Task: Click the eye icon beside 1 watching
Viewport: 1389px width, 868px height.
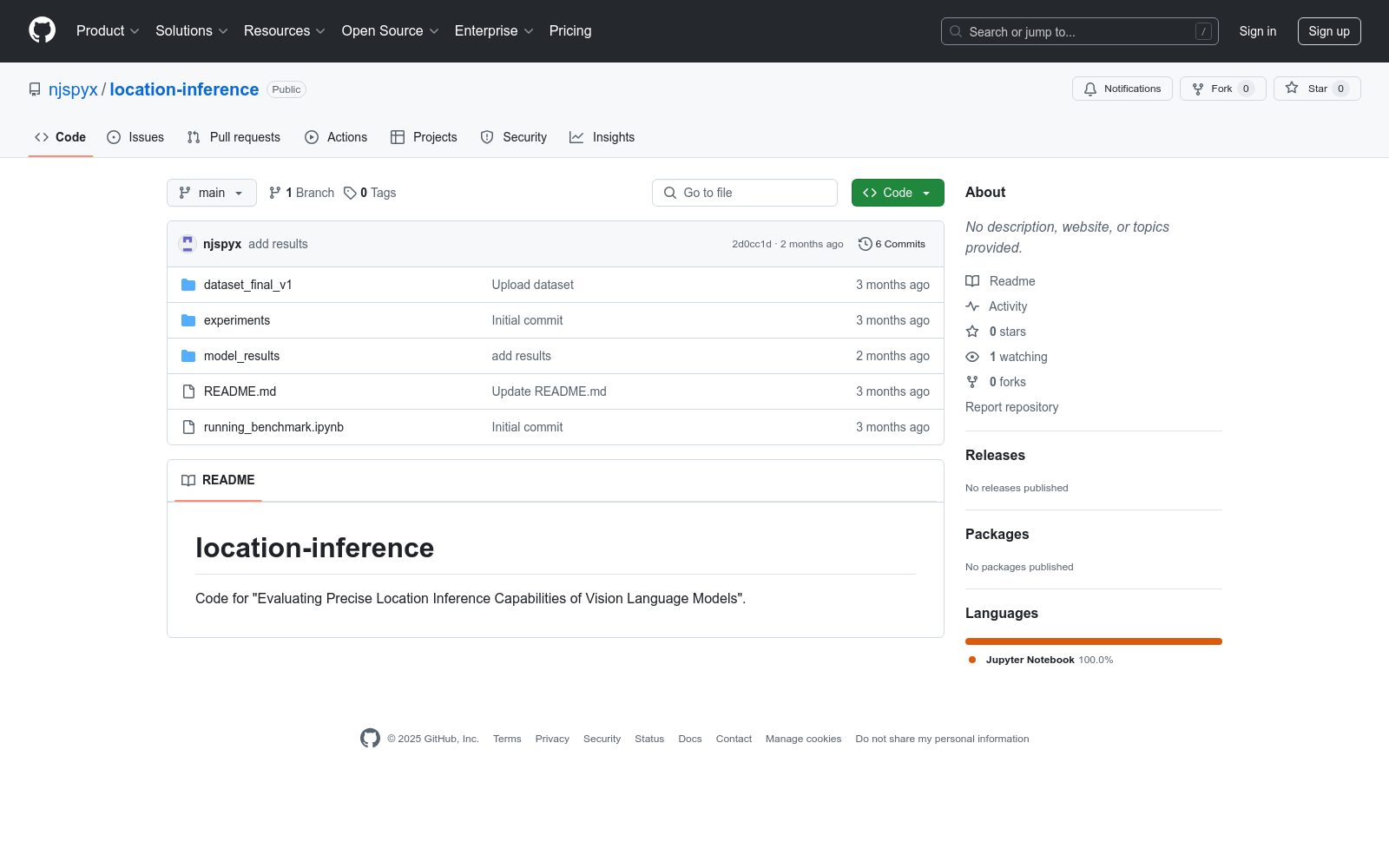Action: (972, 357)
